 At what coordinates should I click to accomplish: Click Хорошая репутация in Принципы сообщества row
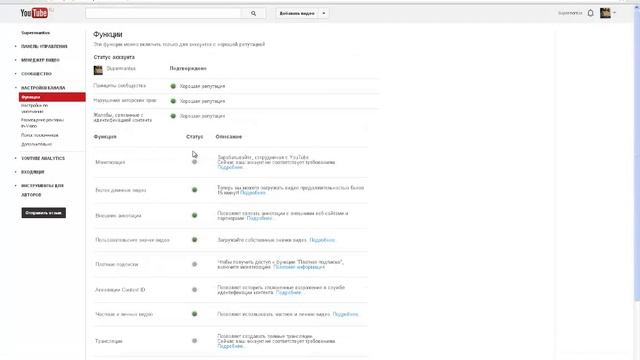[x=202, y=87]
